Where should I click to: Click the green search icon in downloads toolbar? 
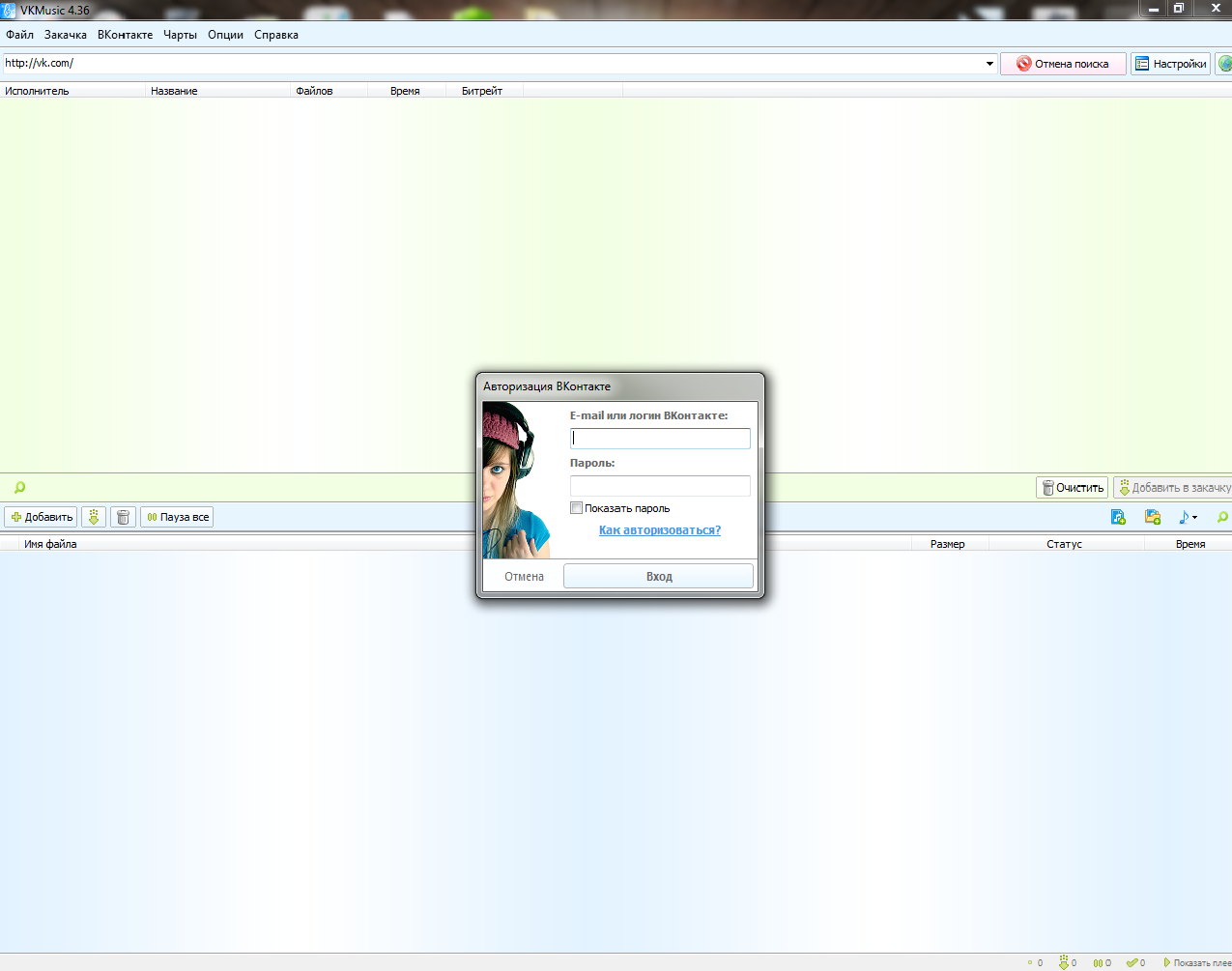coord(1222,517)
